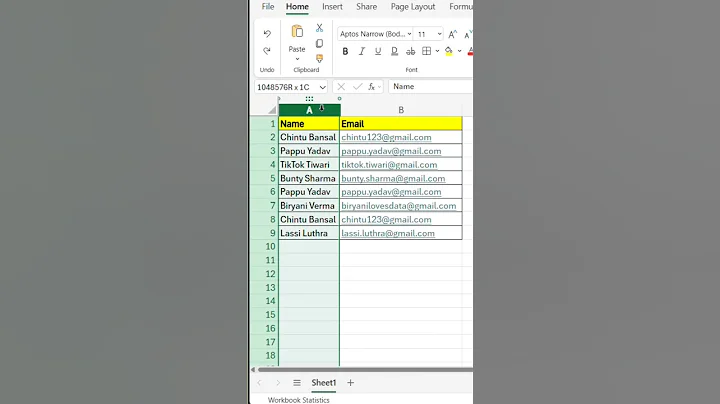
Task: Increase font size with the larger A icon
Action: click(x=453, y=34)
